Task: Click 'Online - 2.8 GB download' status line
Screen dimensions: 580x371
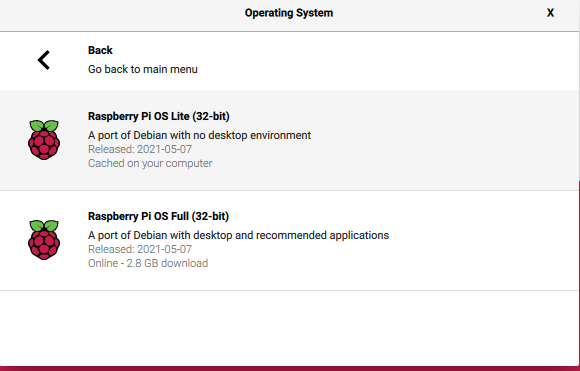Action: (x=148, y=263)
